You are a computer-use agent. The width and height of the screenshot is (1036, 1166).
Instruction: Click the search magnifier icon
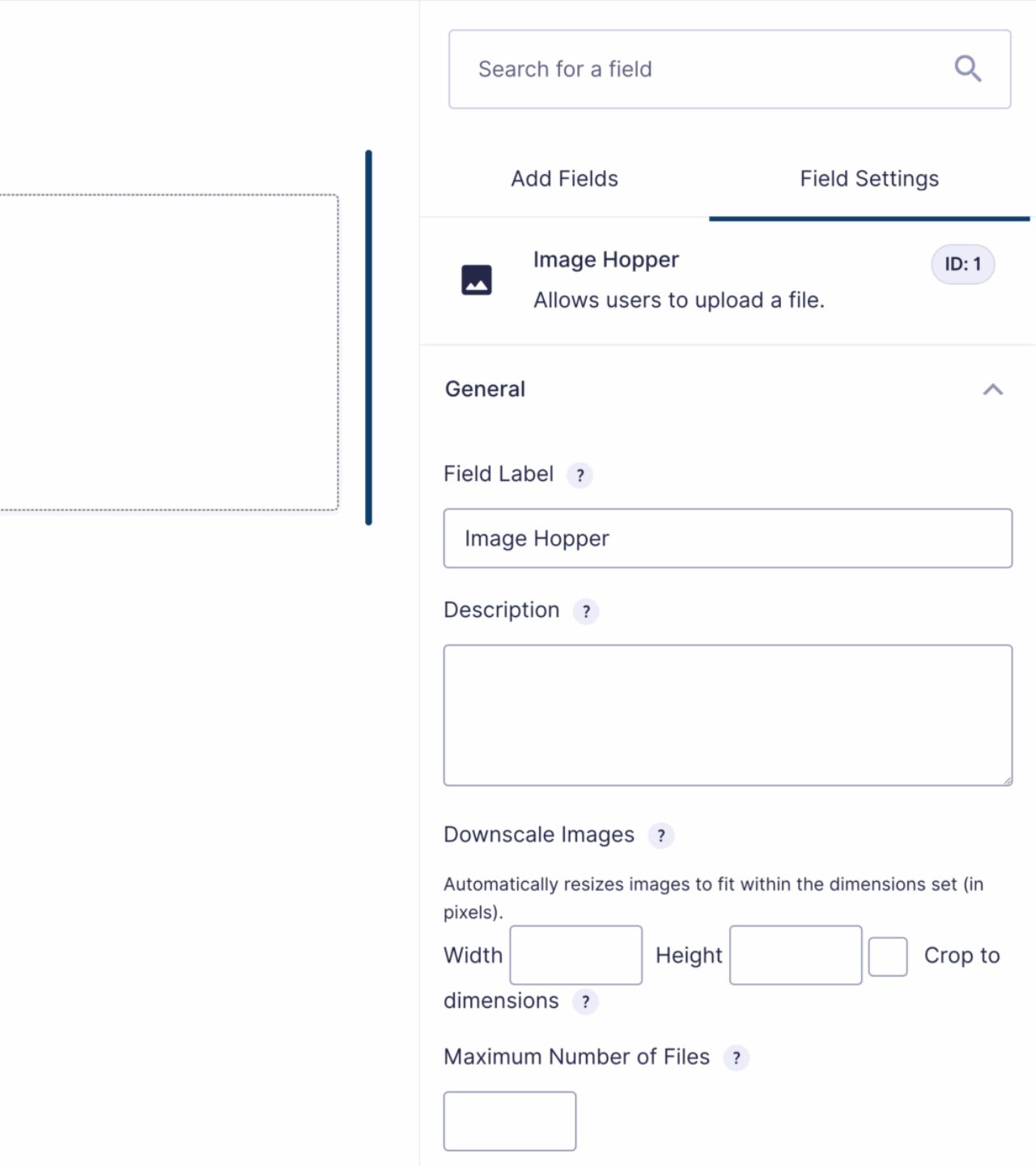tap(968, 68)
